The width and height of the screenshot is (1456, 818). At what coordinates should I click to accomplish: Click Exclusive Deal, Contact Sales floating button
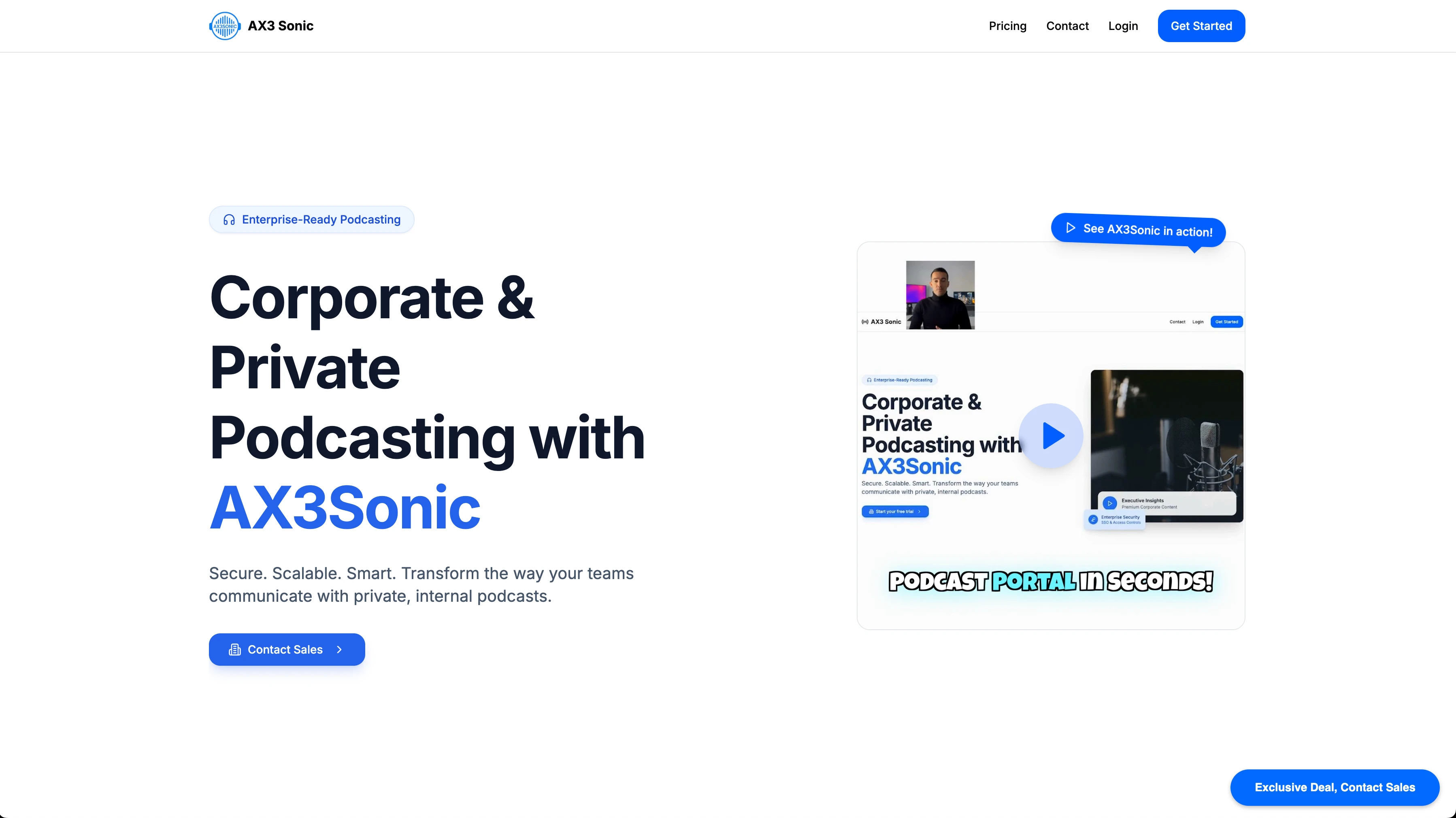tap(1335, 788)
